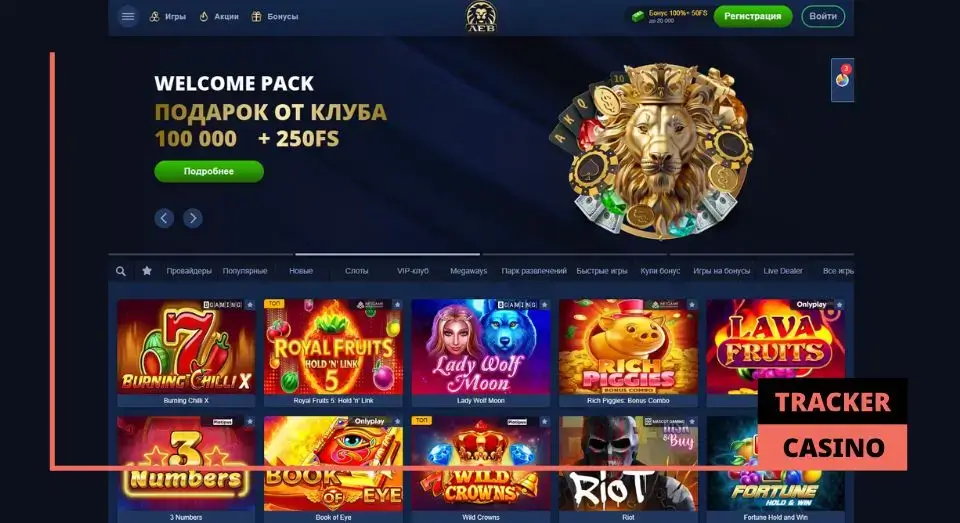960x523 pixels.
Task: Open the hamburger menu icon
Action: pos(127,17)
